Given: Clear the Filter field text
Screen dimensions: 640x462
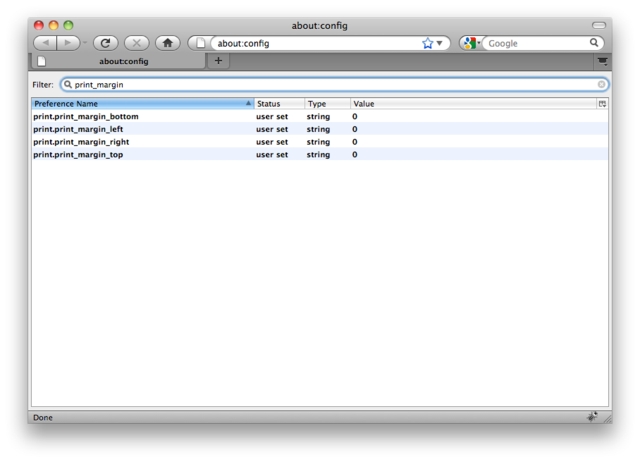Looking at the screenshot, I should pos(601,85).
